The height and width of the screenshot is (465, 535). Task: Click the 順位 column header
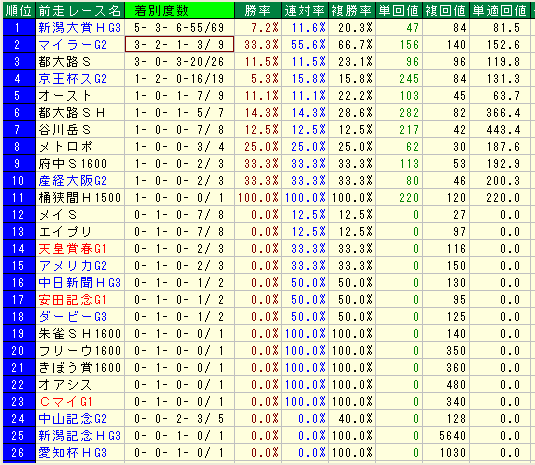(x=19, y=11)
